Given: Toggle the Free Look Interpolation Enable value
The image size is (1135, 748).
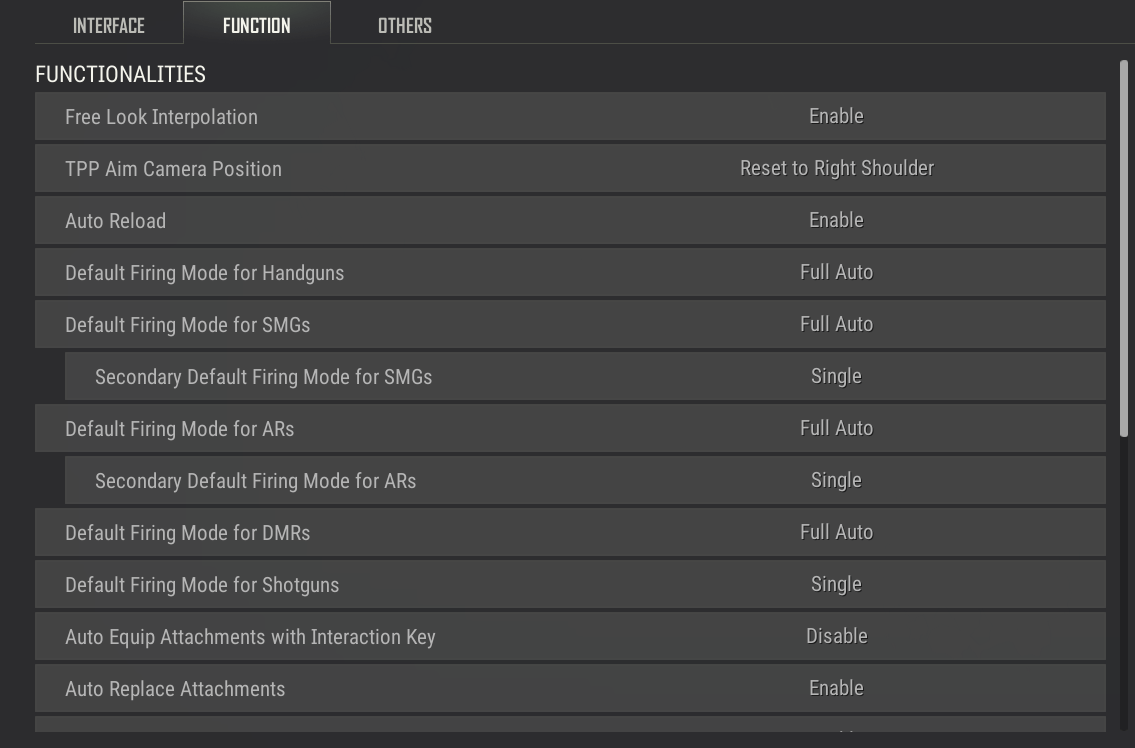Looking at the screenshot, I should pyautogui.click(x=836, y=116).
